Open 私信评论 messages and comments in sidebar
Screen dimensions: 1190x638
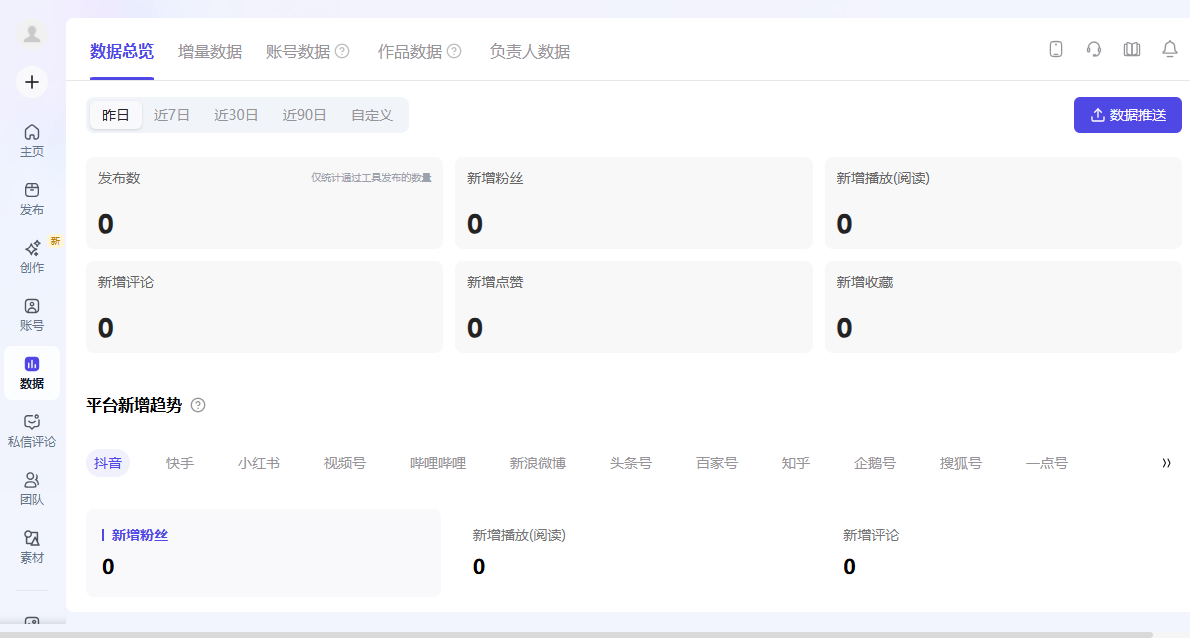pyautogui.click(x=32, y=431)
